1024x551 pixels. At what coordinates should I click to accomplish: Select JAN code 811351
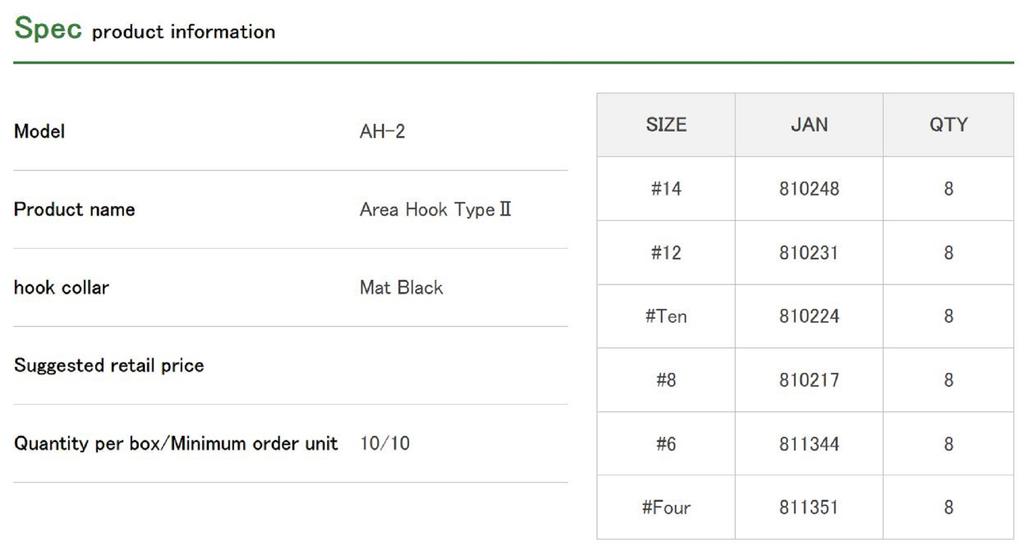809,508
